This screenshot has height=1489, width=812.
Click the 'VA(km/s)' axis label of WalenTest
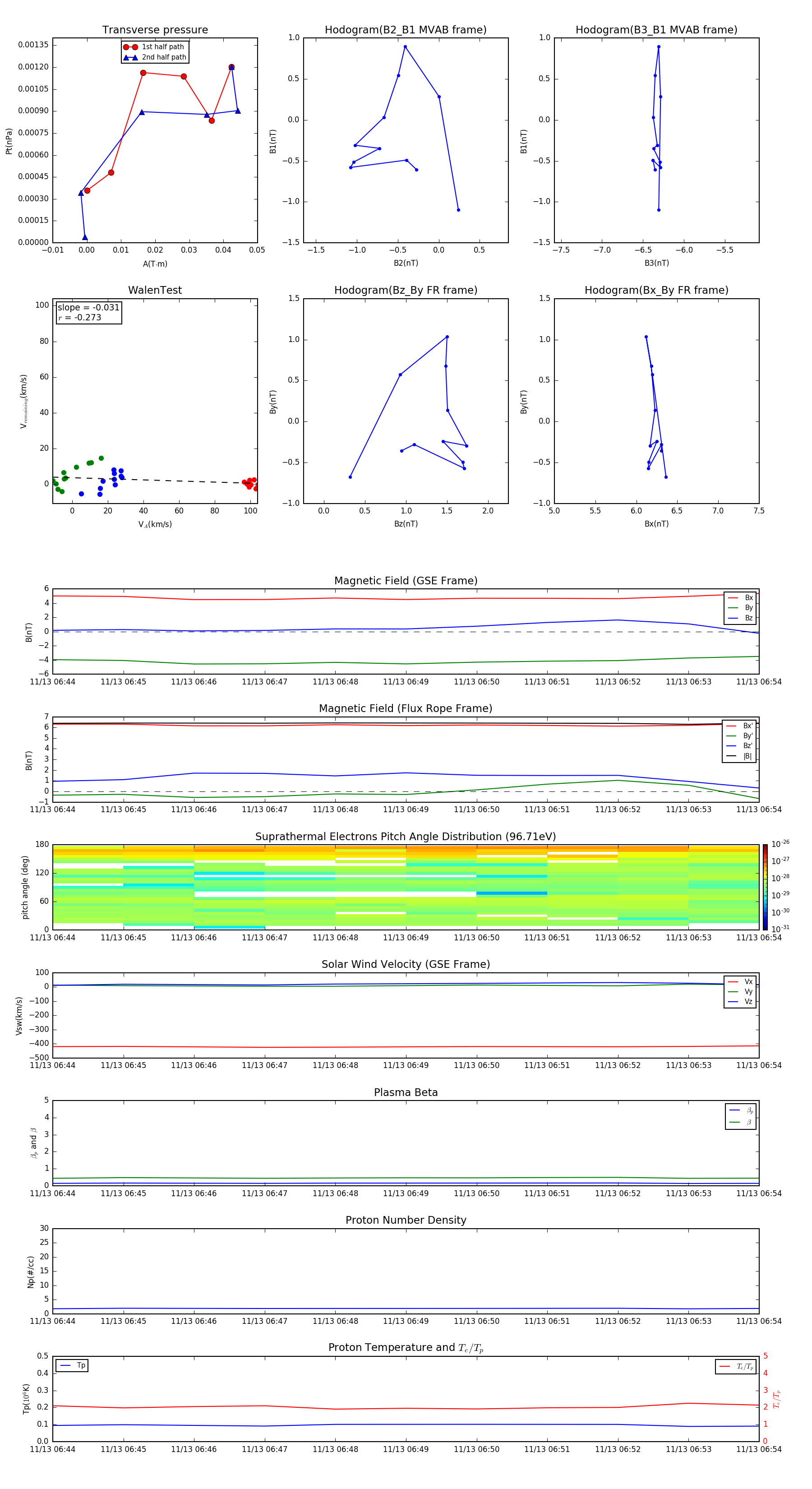point(155,524)
